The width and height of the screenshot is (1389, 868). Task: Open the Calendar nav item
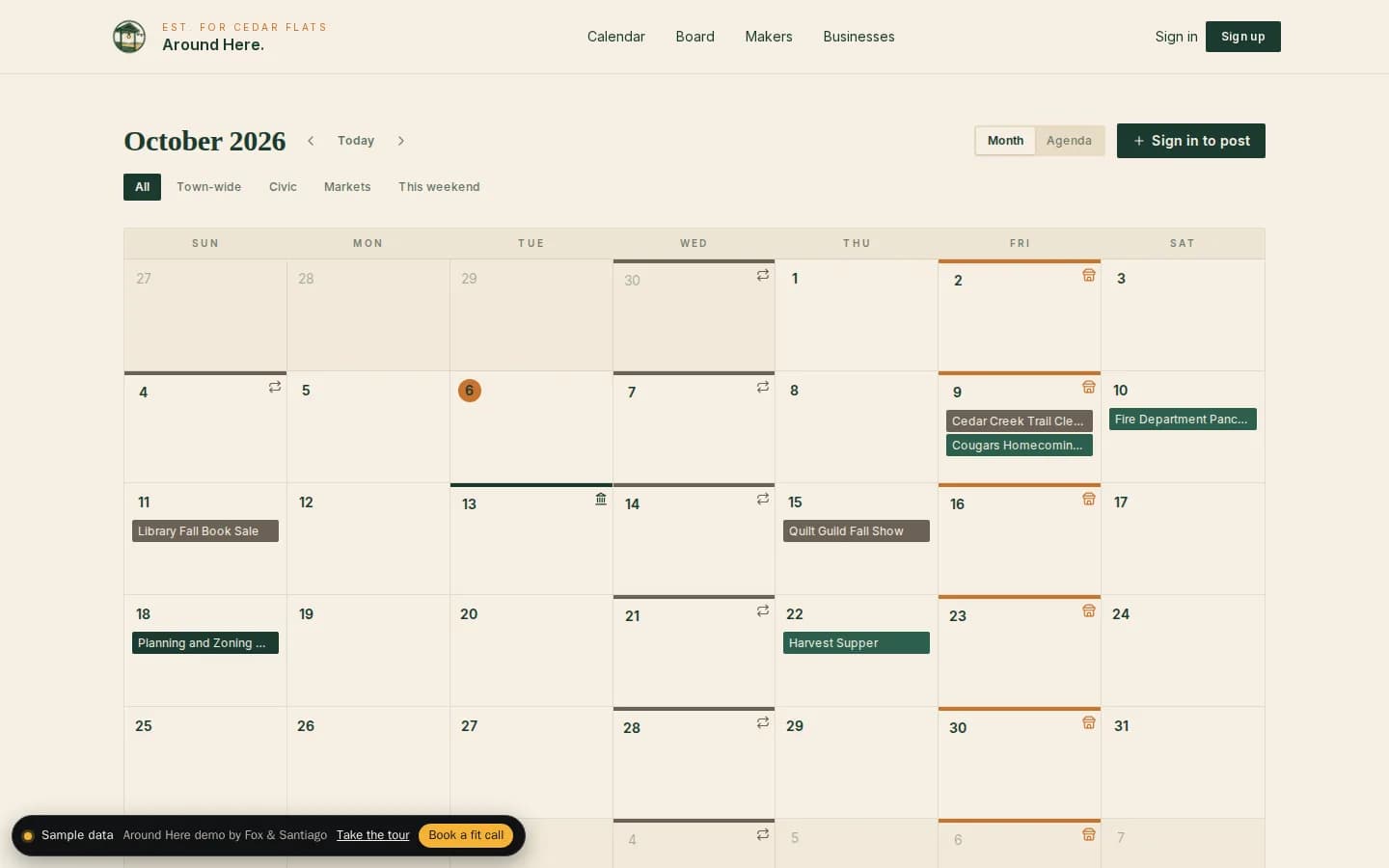tap(616, 37)
